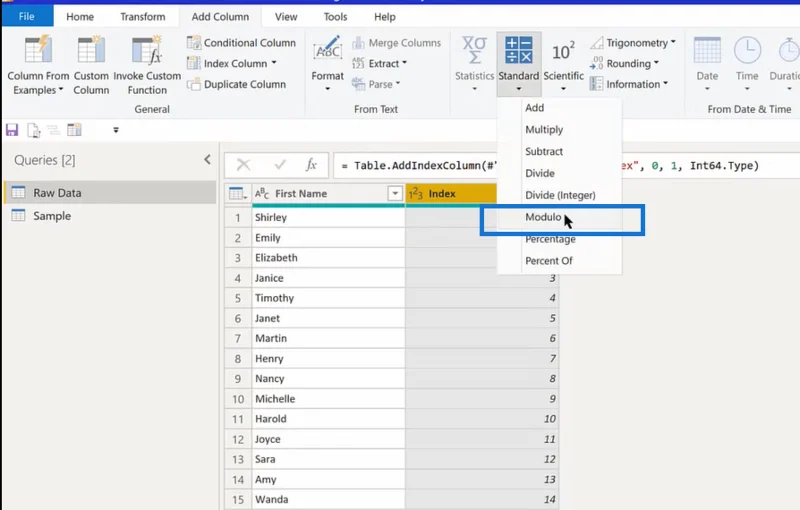This screenshot has width=800, height=510.
Task: Choose Modulo from Standard menu
Action: click(543, 217)
